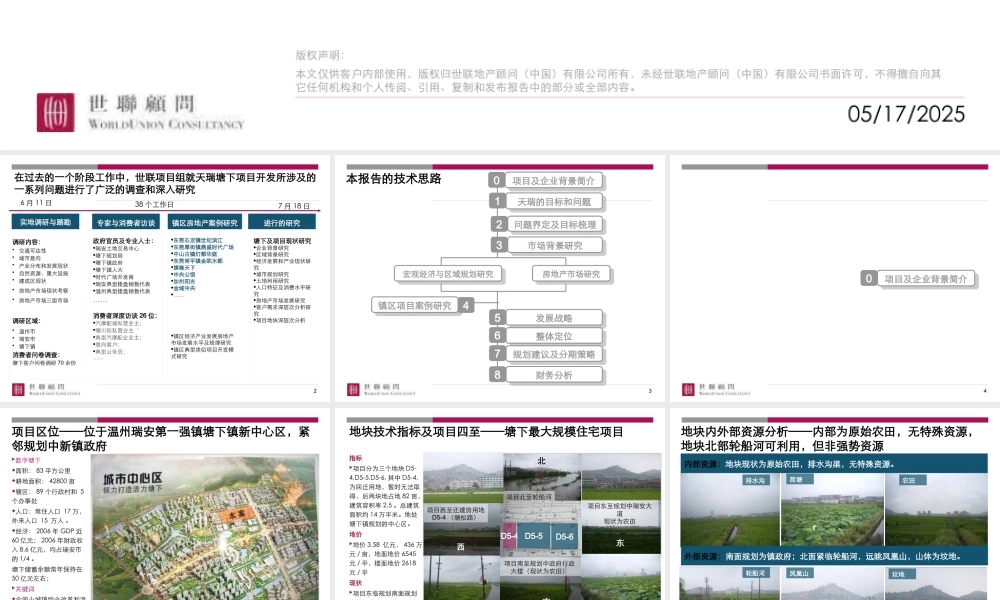The image size is (1000, 600).
Task: Click the 38个工作日 timeline label
Action: [x=154, y=205]
